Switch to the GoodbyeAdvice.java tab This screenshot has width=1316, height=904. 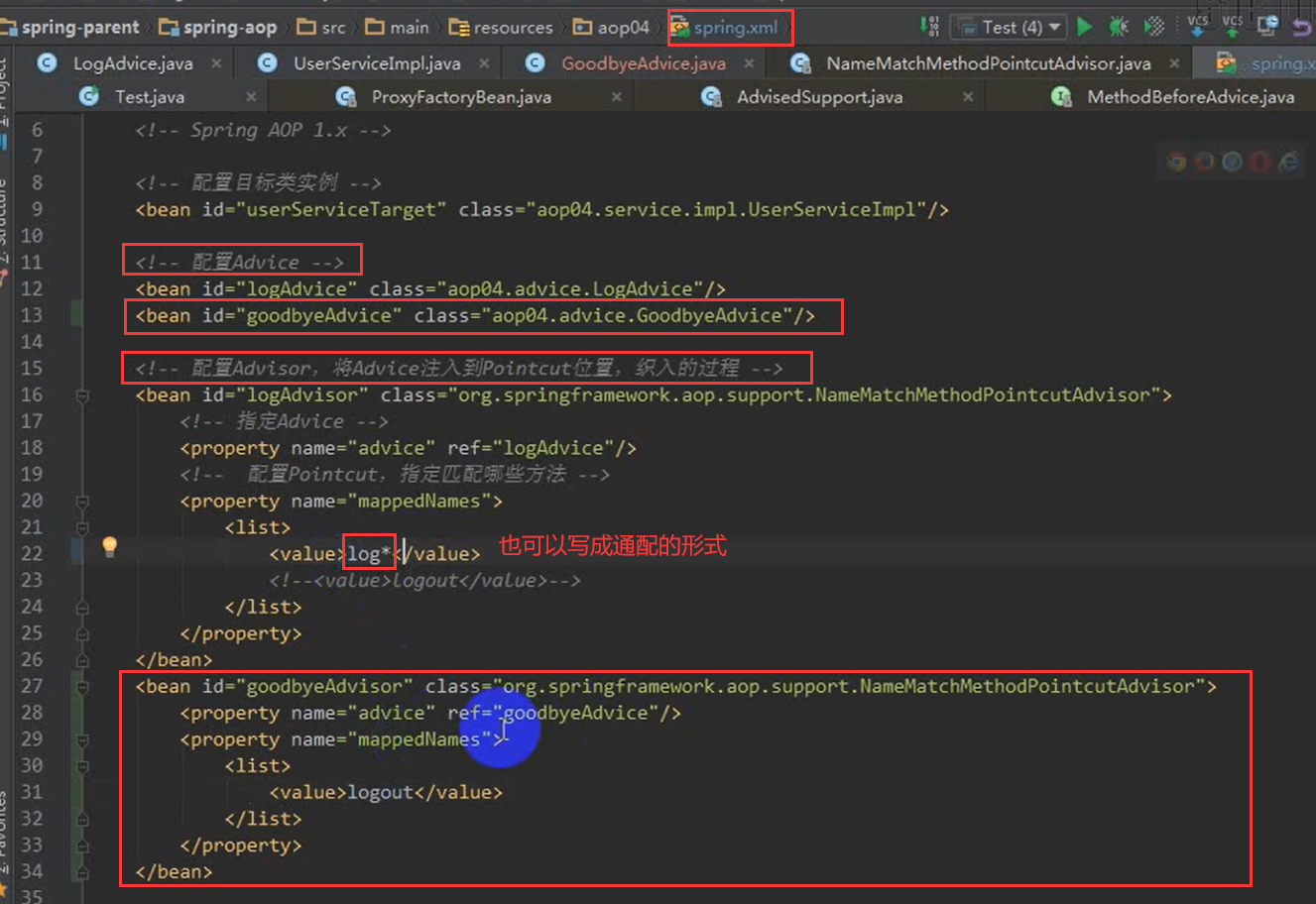tap(644, 63)
